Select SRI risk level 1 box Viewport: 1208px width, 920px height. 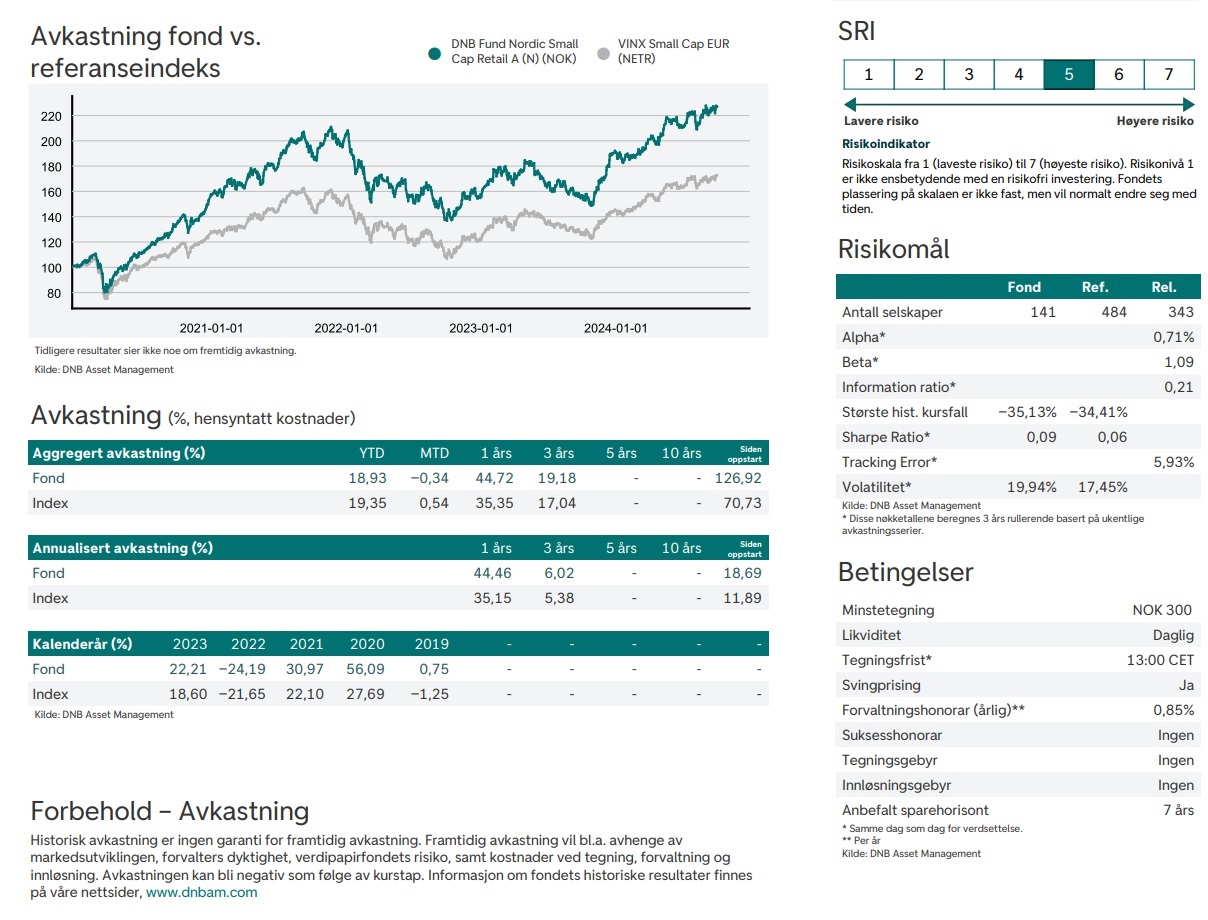(869, 74)
